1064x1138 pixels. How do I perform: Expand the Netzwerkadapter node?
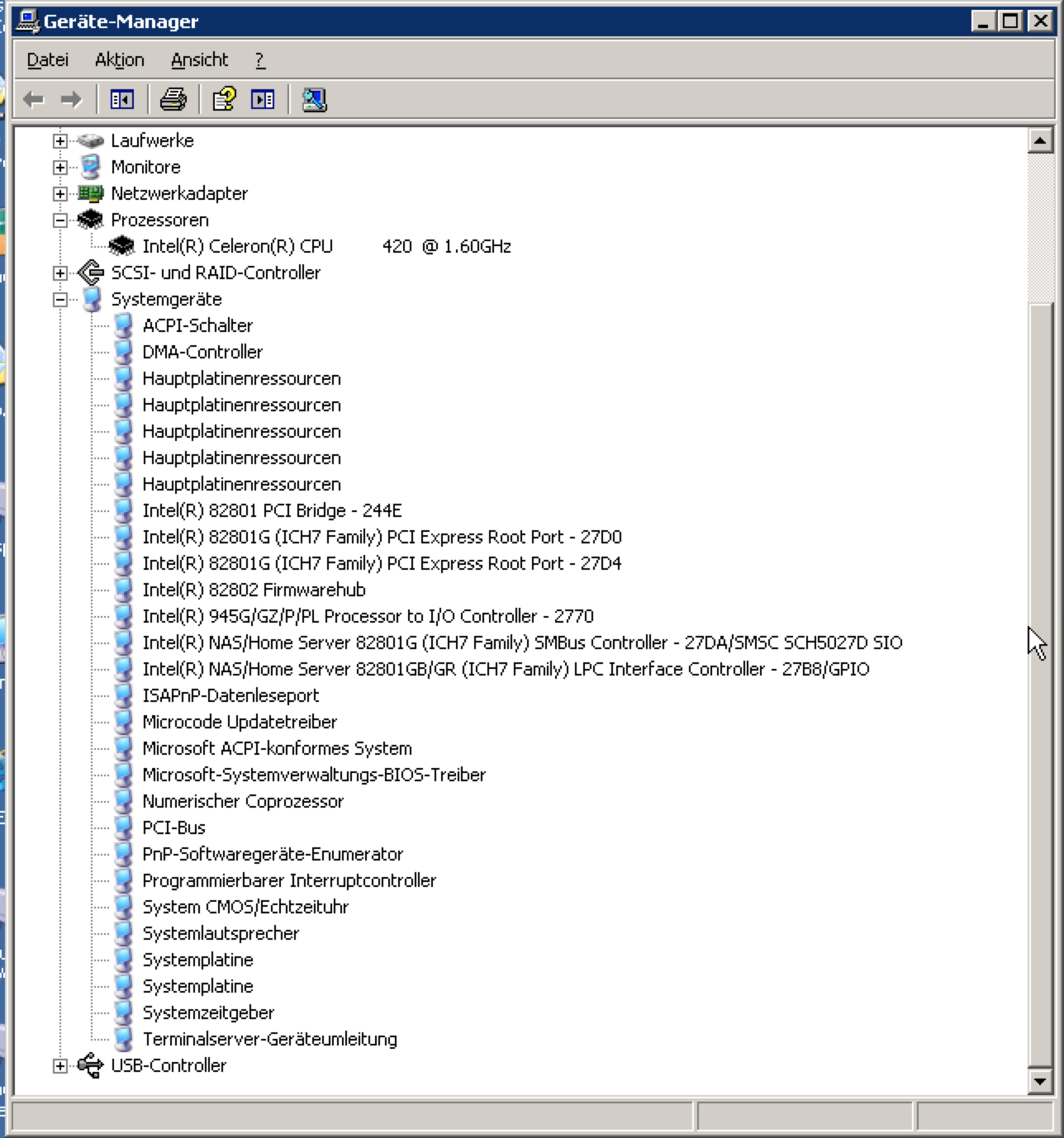click(60, 194)
